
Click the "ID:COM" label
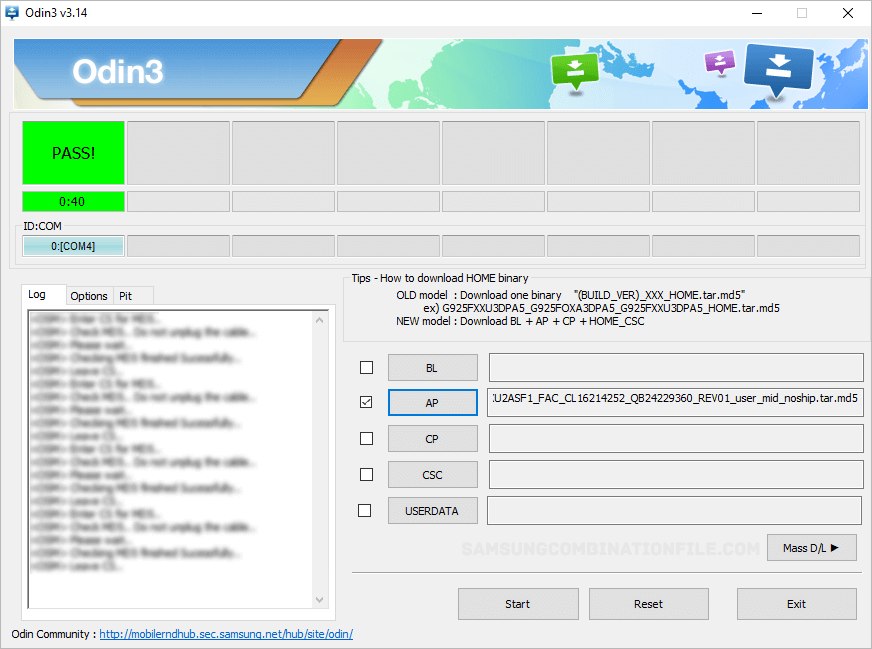pyautogui.click(x=42, y=226)
